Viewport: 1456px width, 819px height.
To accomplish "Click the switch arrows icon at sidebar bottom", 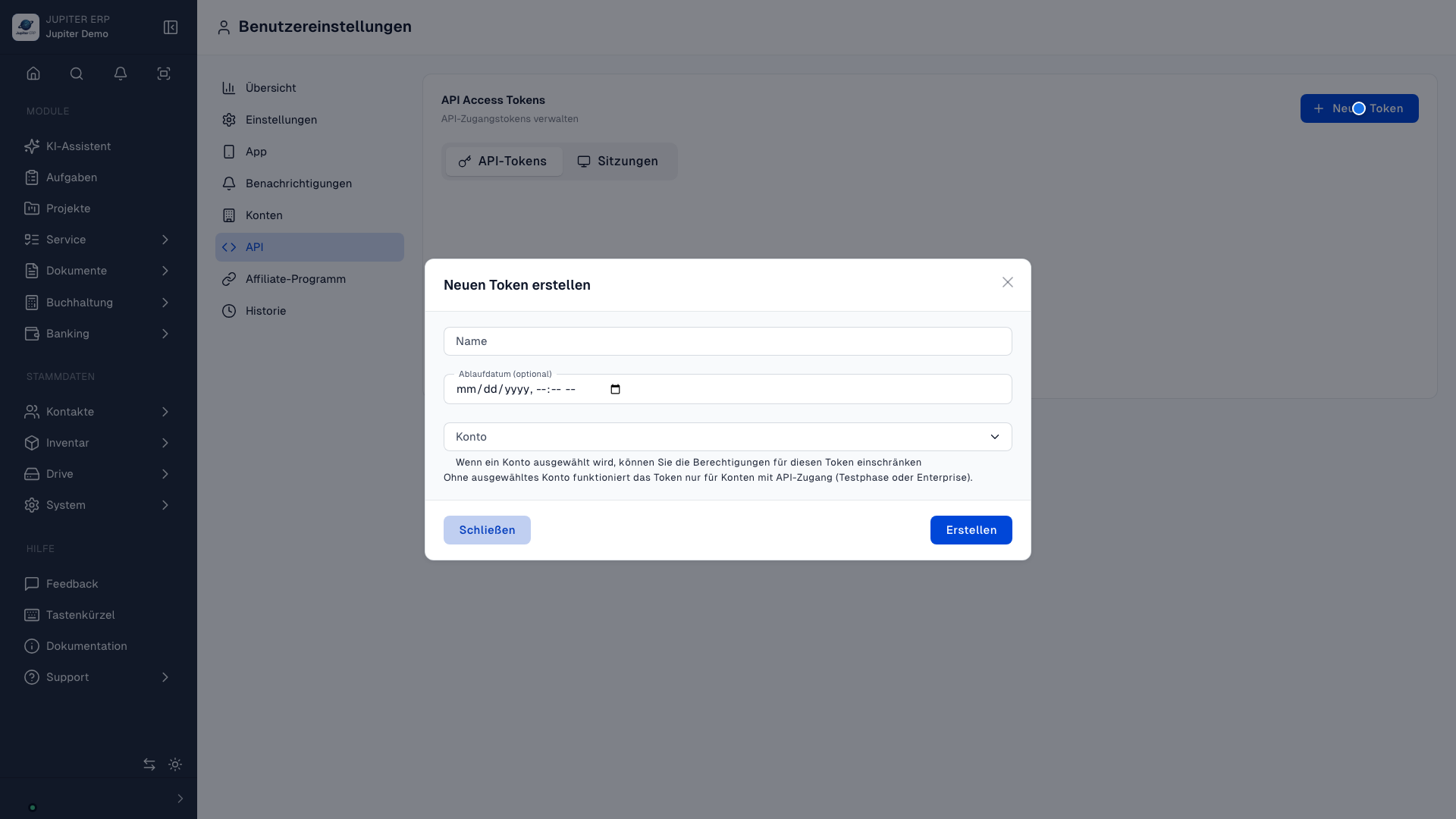I will [x=149, y=764].
